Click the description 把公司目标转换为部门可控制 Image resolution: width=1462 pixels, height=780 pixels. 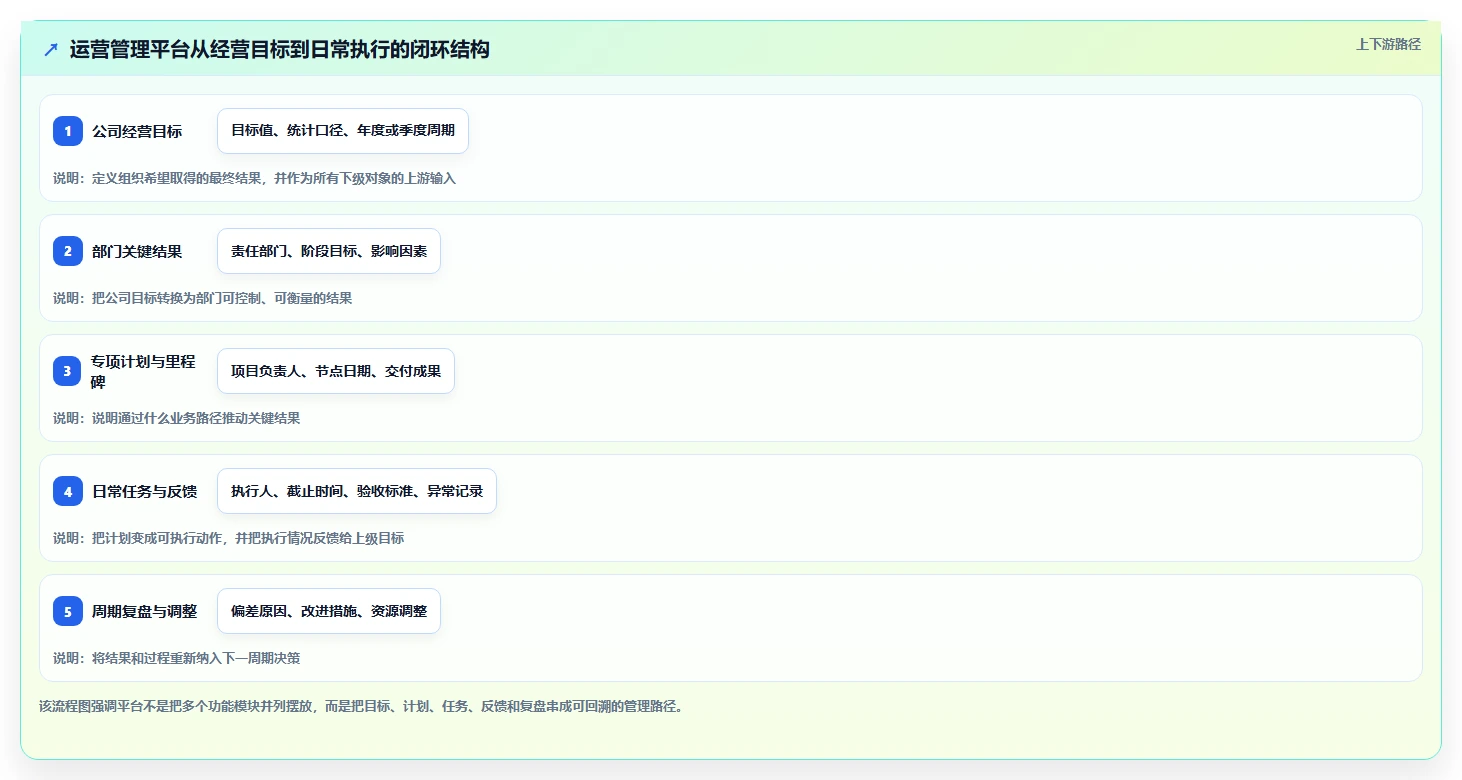[x=204, y=298]
